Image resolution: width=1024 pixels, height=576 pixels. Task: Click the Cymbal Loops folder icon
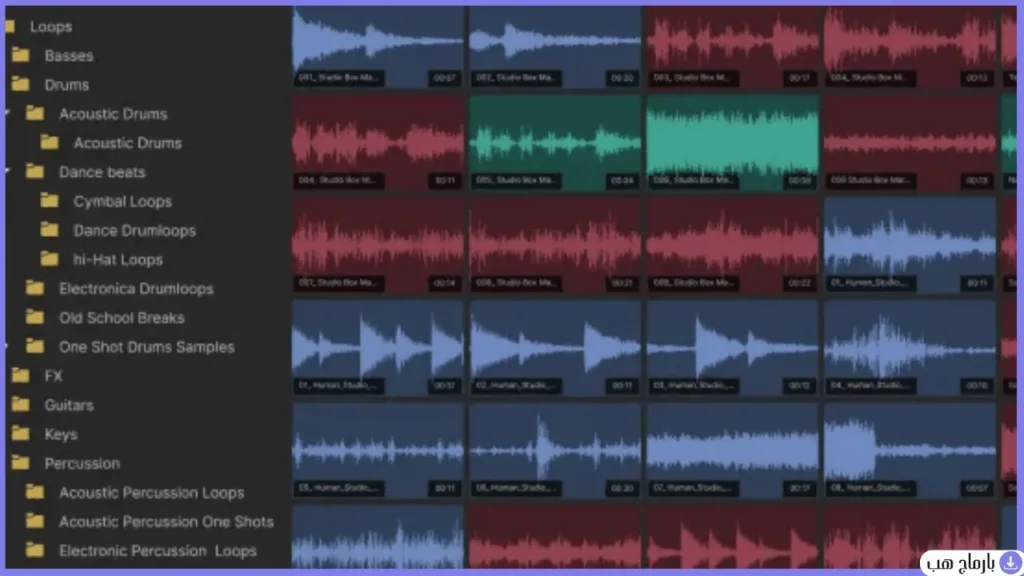click(50, 200)
